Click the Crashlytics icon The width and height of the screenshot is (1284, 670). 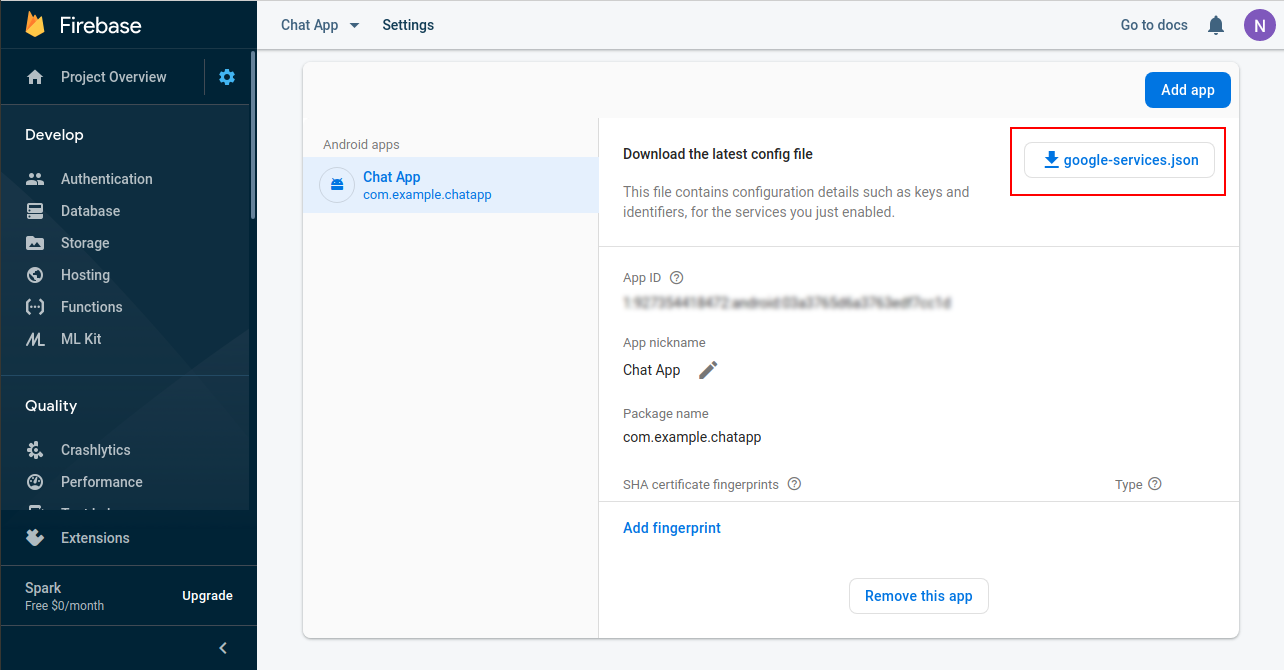(x=35, y=450)
